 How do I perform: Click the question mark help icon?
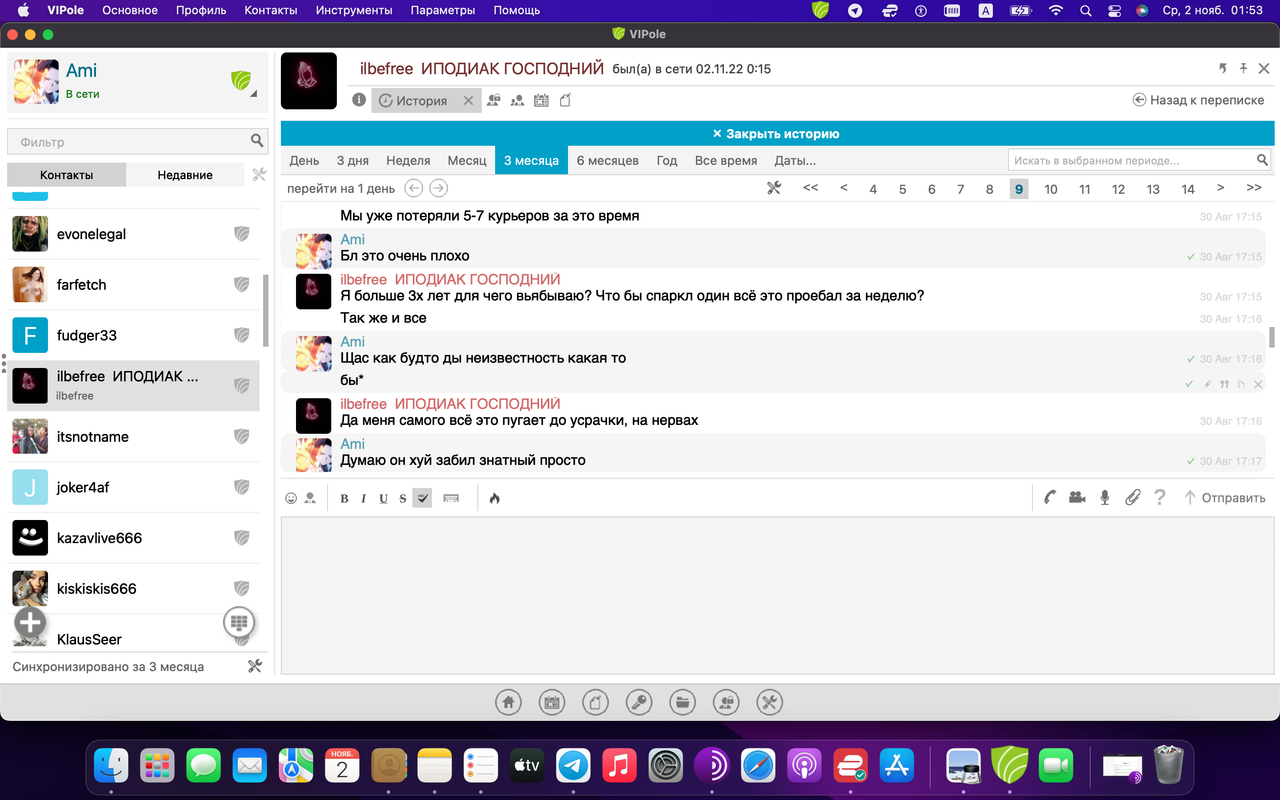pyautogui.click(x=1160, y=497)
